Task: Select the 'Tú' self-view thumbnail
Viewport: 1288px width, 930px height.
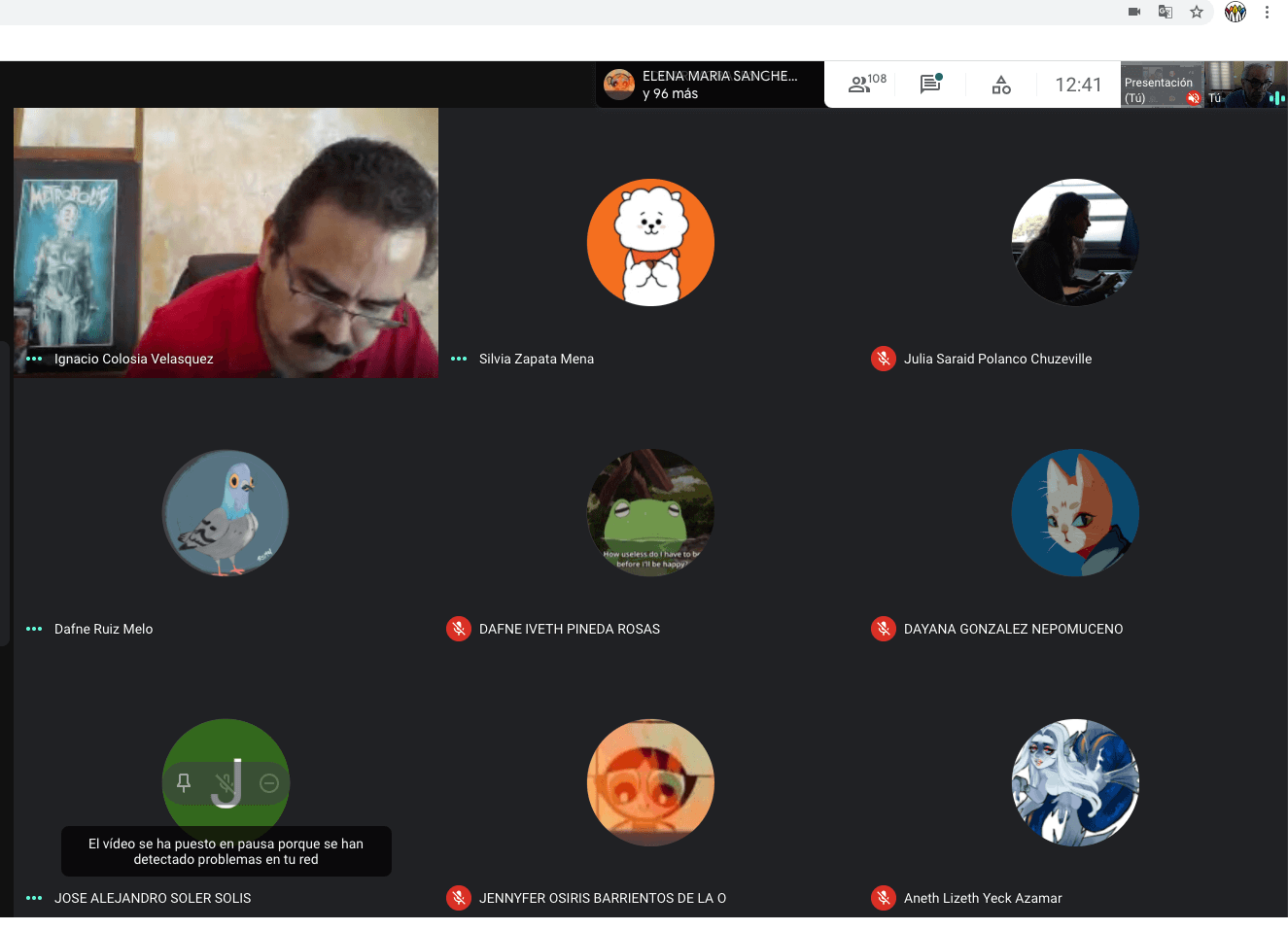Action: [1239, 86]
